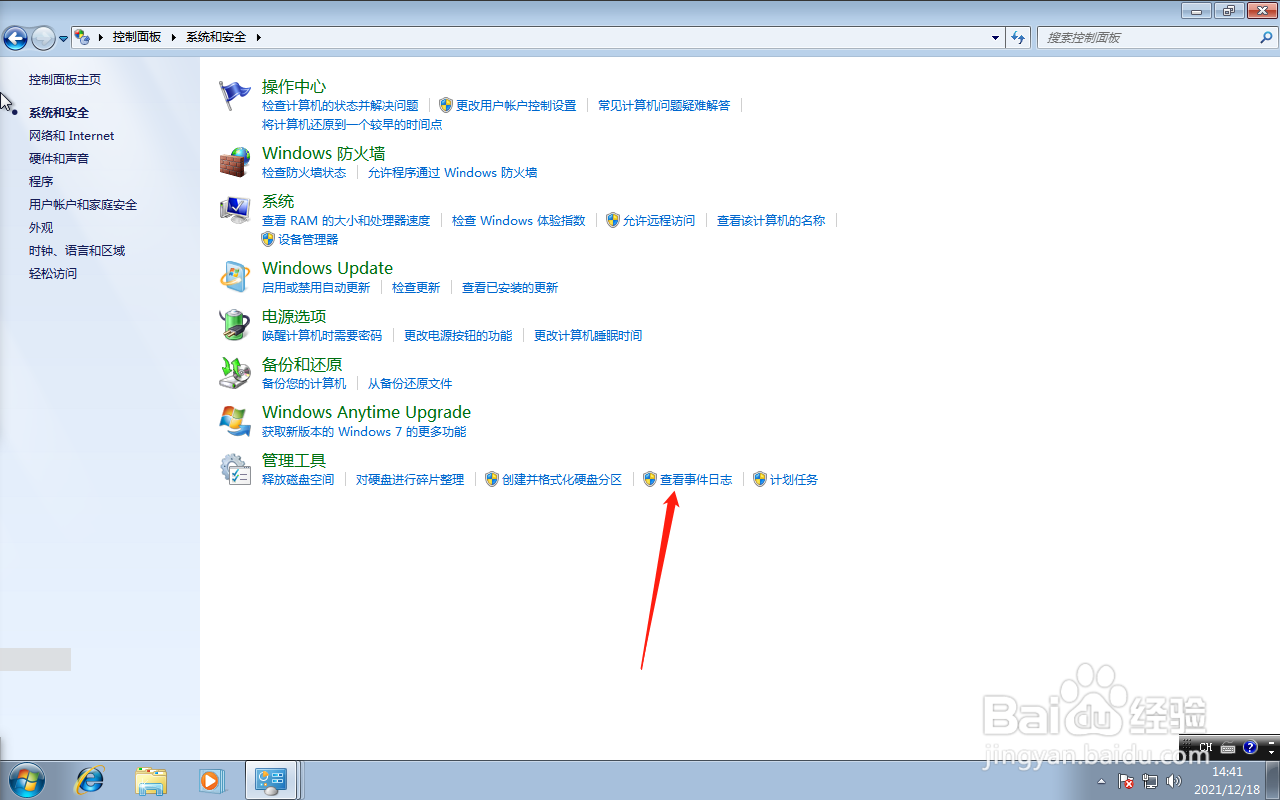Select 控制面板主页 in the sidebar
The image size is (1280, 800).
tap(65, 79)
